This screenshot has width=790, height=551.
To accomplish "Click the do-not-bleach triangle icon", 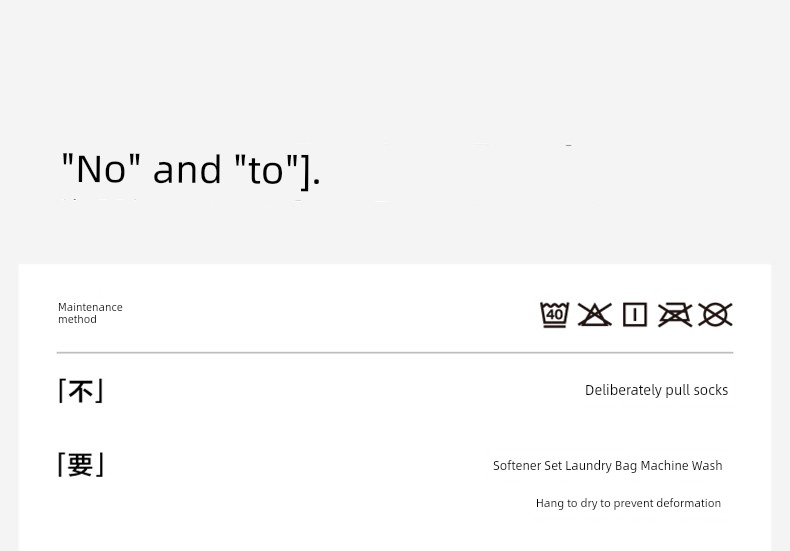I will [x=594, y=315].
